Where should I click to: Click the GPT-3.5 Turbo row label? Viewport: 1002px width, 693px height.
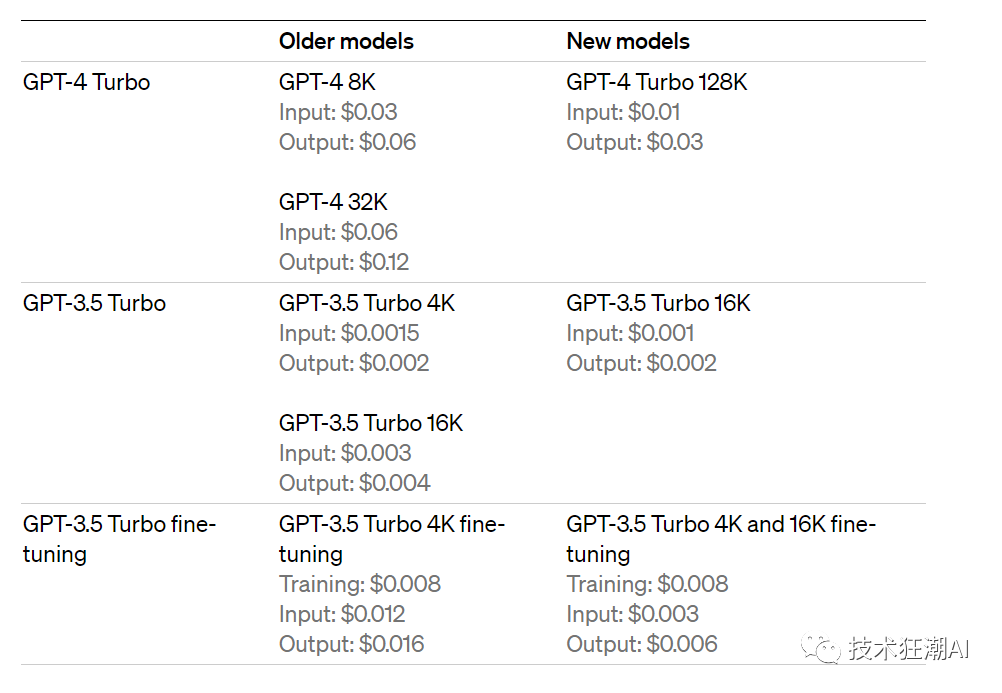pyautogui.click(x=94, y=303)
